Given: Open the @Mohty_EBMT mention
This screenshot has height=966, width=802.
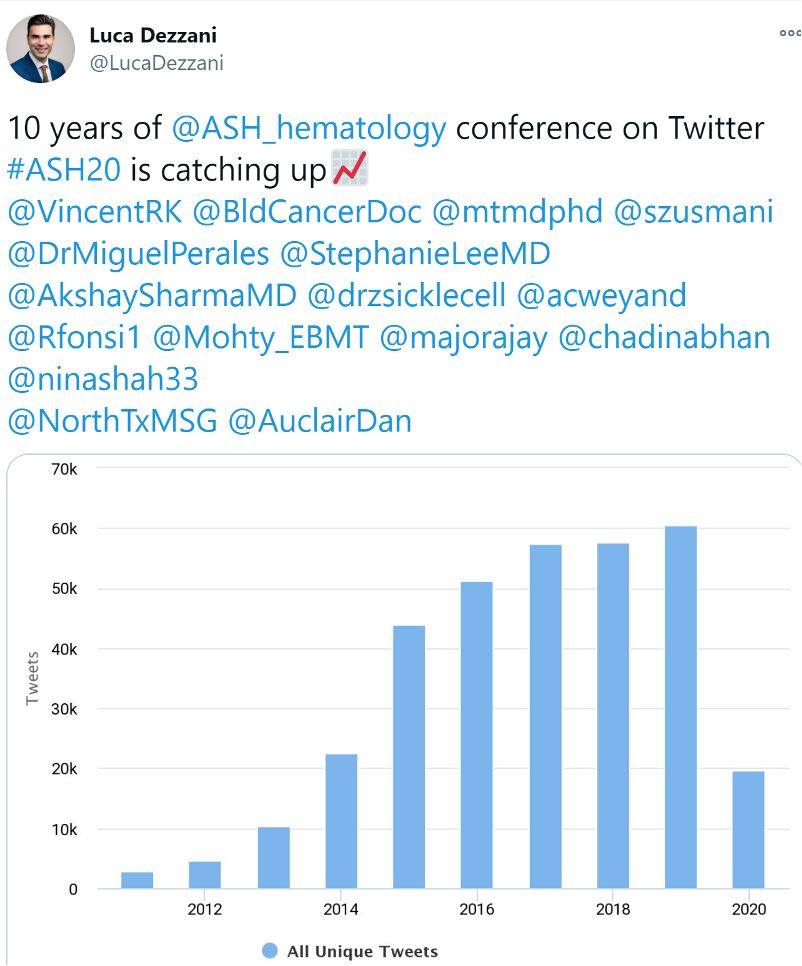Looking at the screenshot, I should (261, 338).
